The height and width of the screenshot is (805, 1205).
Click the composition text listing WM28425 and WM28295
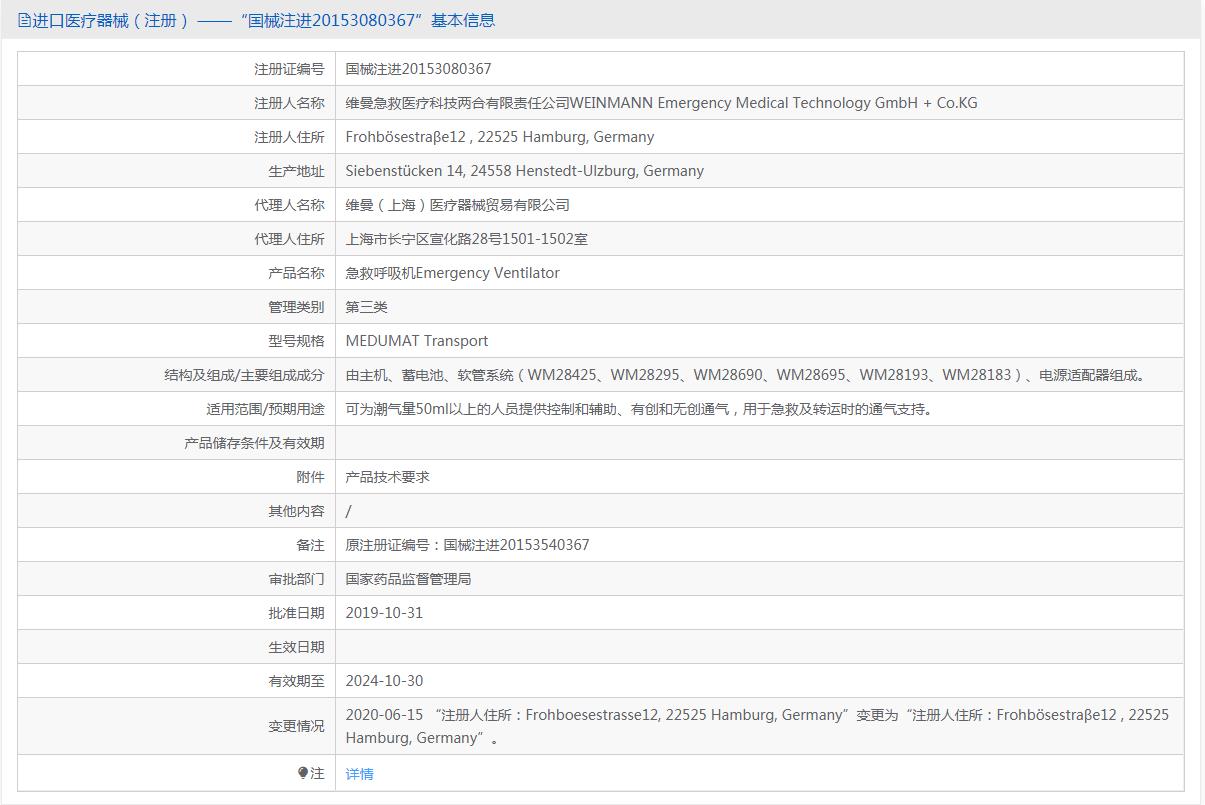click(747, 375)
